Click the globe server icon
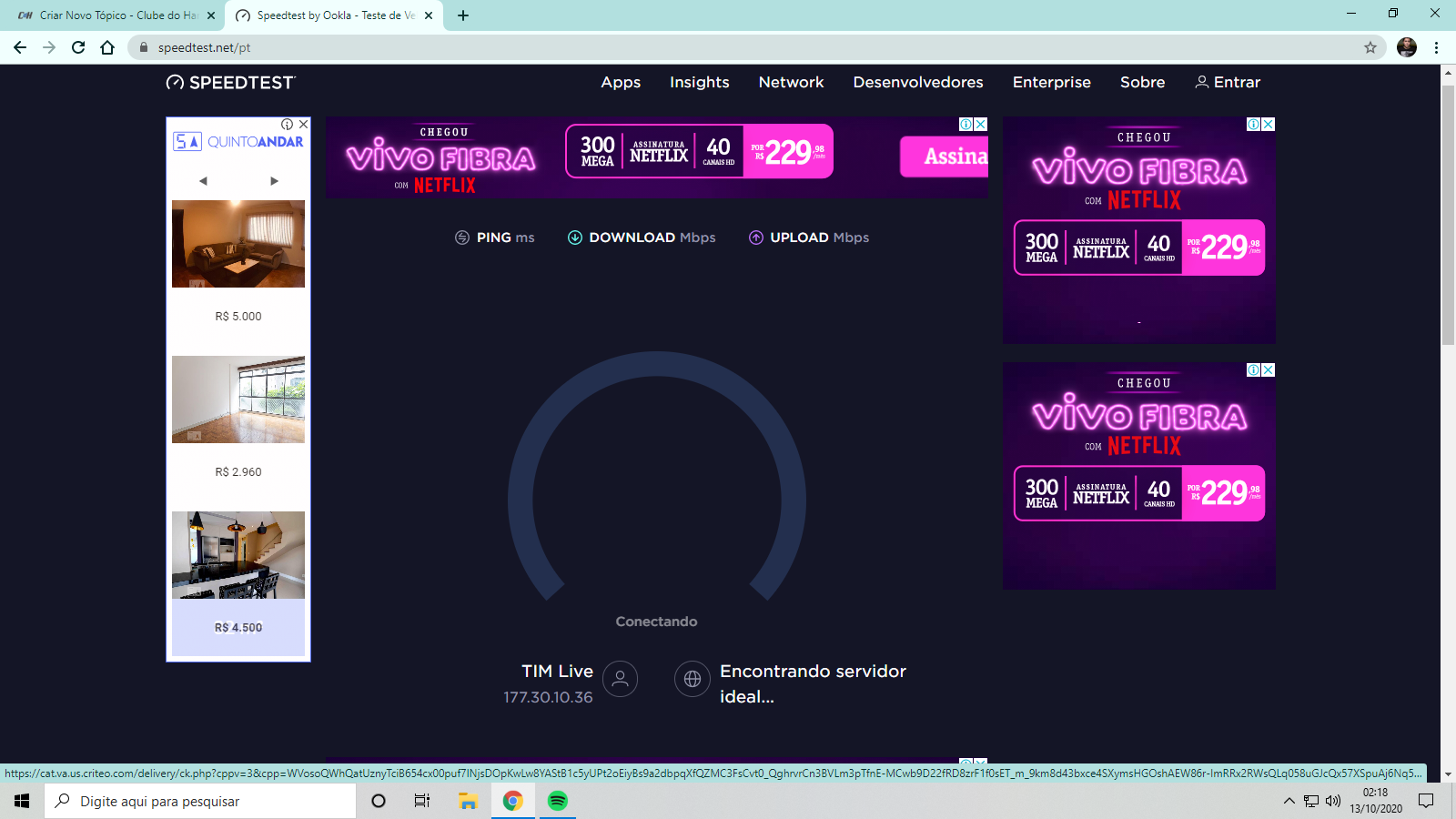This screenshot has height=819, width=1456. pyautogui.click(x=693, y=679)
